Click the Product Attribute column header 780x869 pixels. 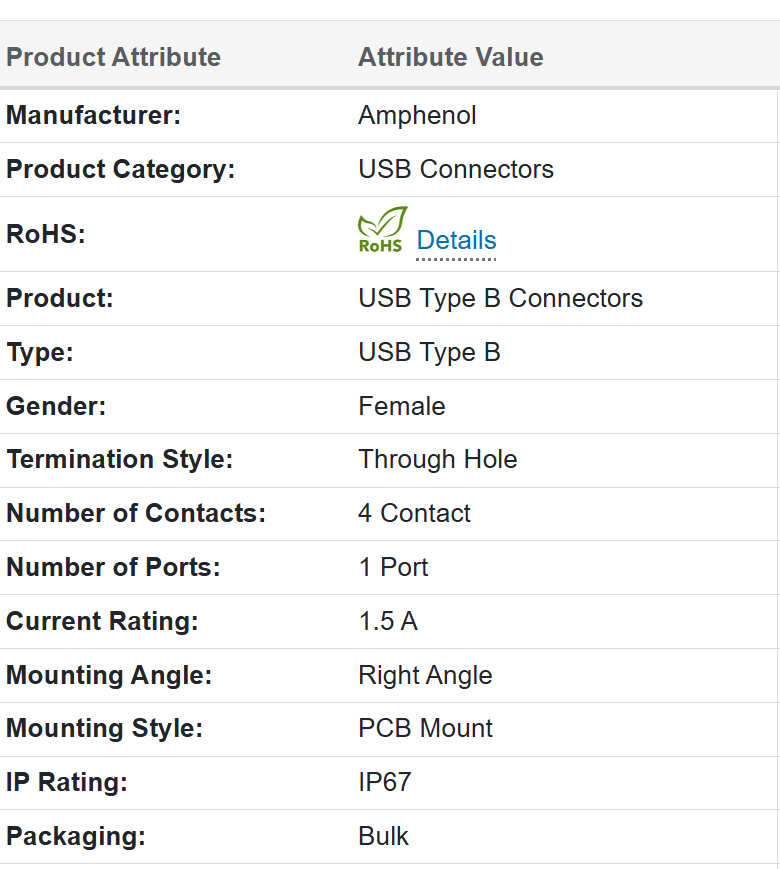(113, 57)
